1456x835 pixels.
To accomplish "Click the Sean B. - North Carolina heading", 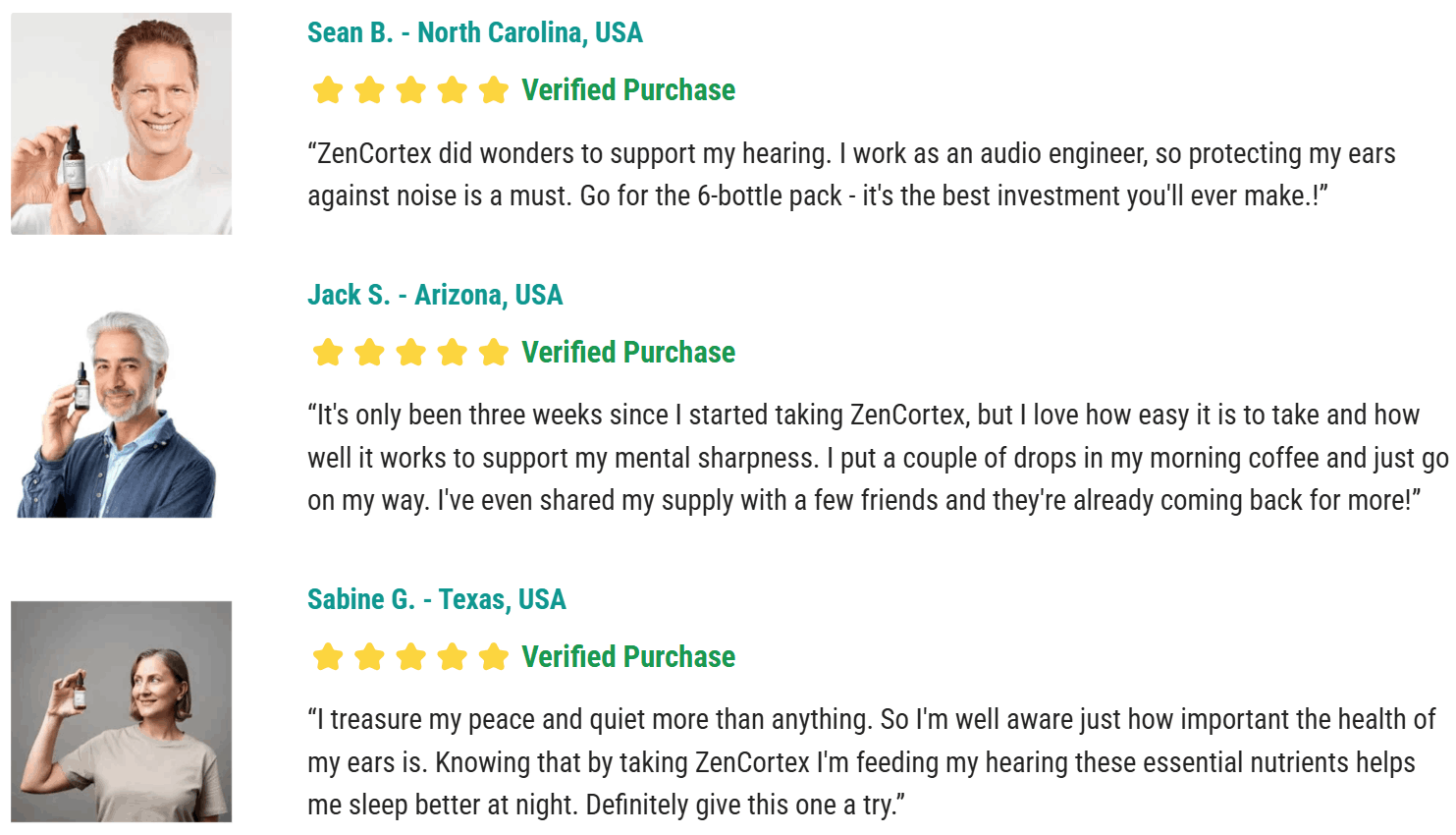I will point(475,32).
